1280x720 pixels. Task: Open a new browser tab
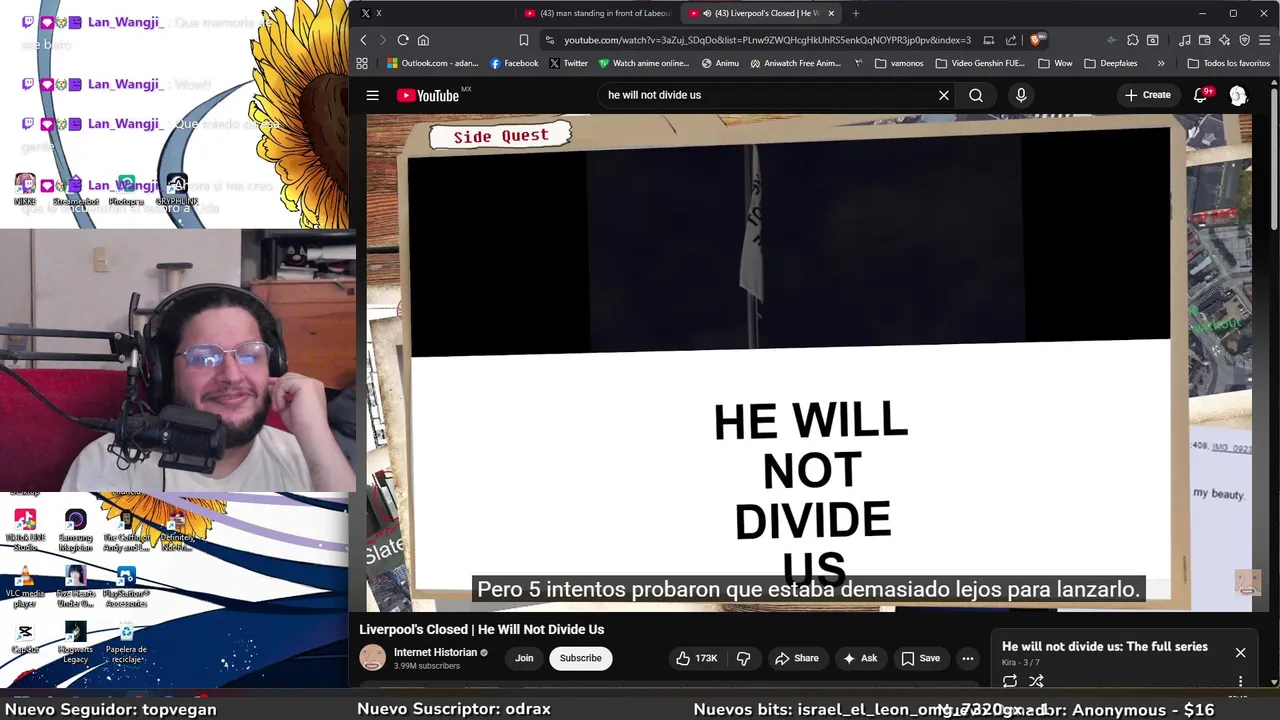pos(855,13)
